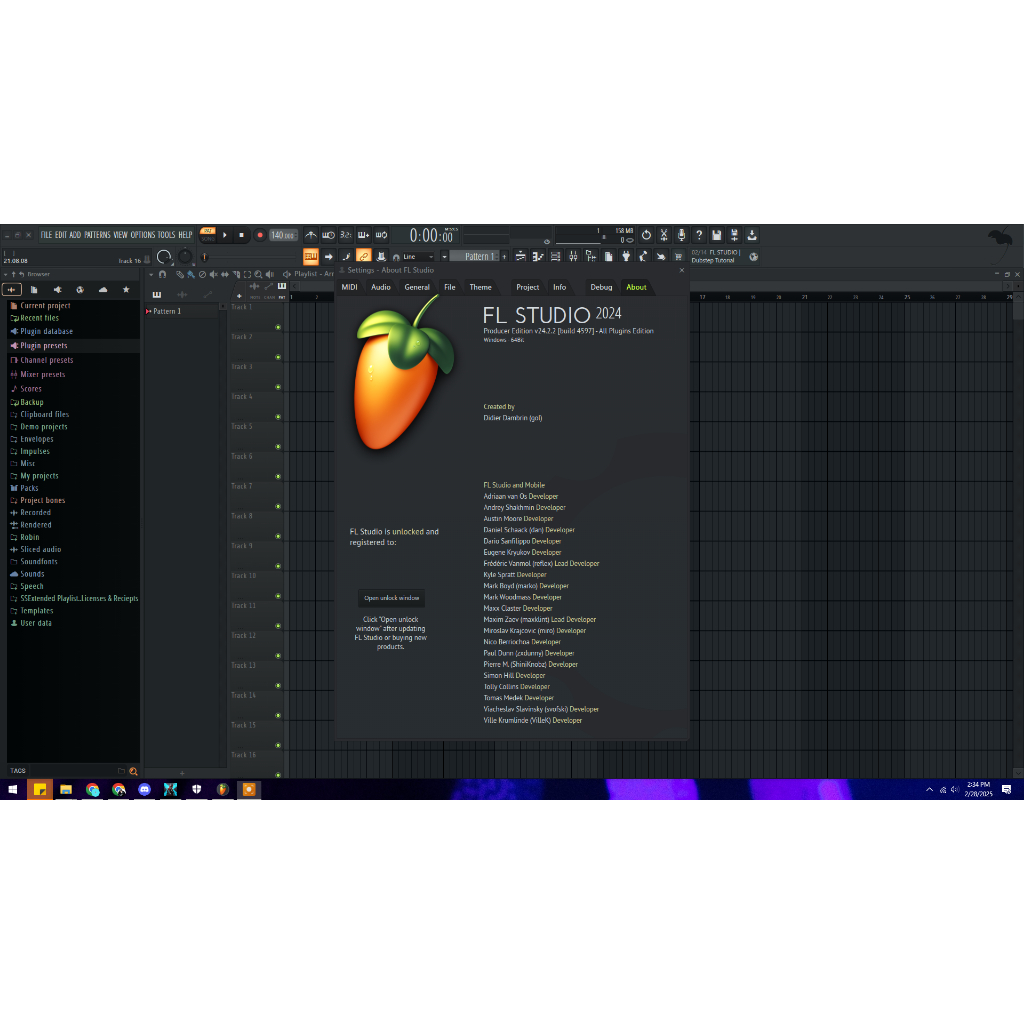The image size is (1024, 1024).
Task: Toggle the metronome on
Action: (x=311, y=234)
